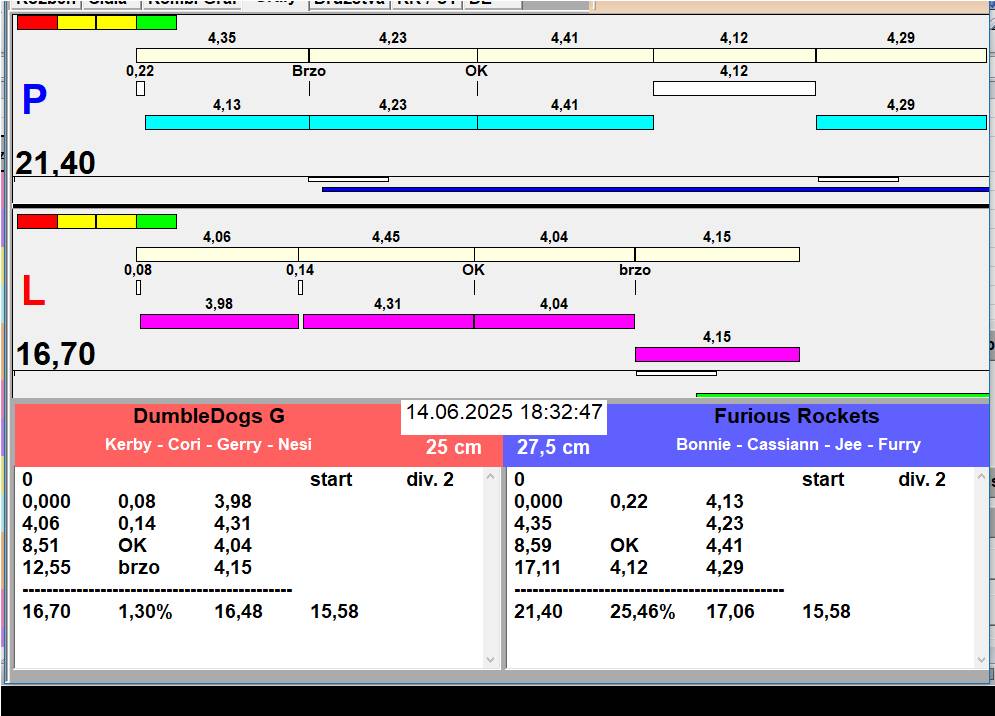Click the 'brzo' label in lane L timeline
995x716 pixels.
tap(635, 270)
